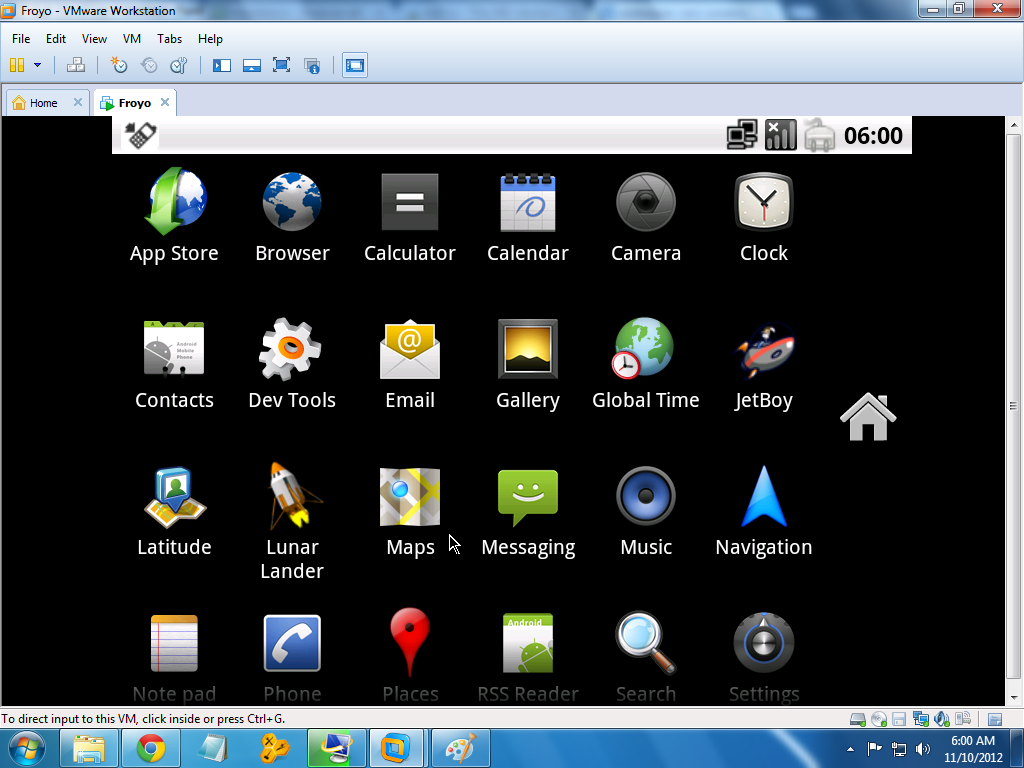Open the App Store app
The height and width of the screenshot is (768, 1024).
[174, 216]
